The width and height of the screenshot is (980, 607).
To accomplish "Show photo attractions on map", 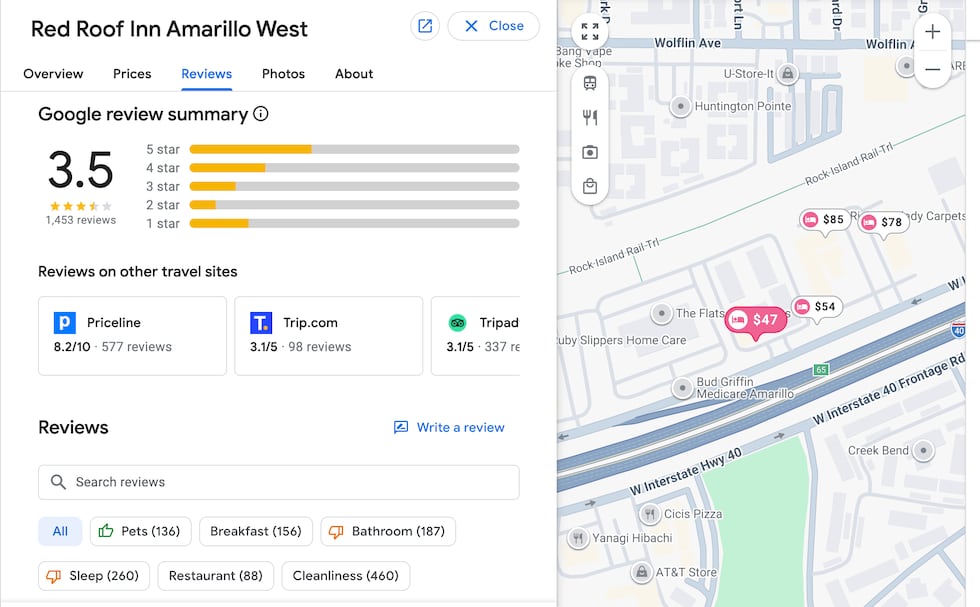I will tap(590, 152).
